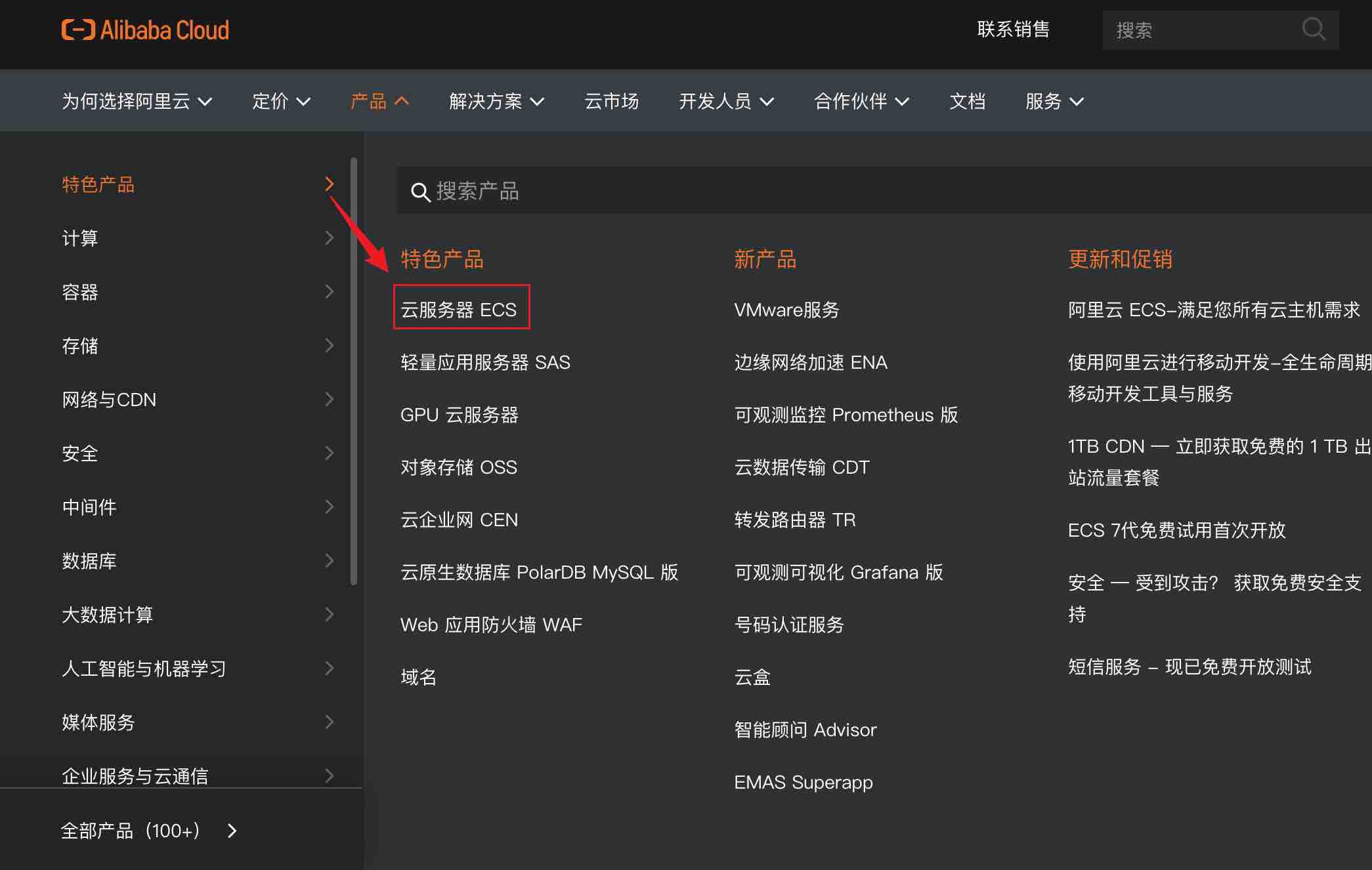Image resolution: width=1372 pixels, height=870 pixels.
Task: Select 媒体服务 category in sidebar
Action: tap(198, 722)
